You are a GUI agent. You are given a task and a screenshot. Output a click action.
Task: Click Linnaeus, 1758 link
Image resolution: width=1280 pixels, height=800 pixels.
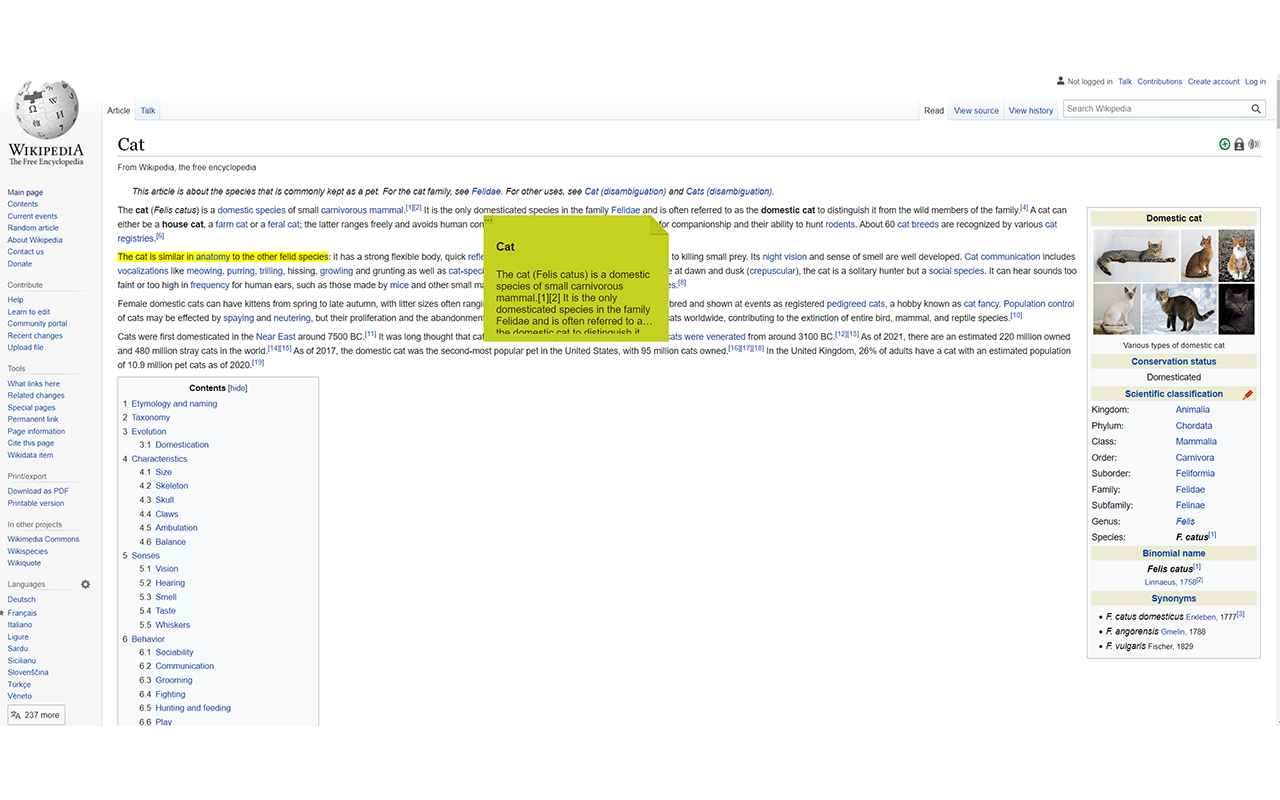(1170, 582)
